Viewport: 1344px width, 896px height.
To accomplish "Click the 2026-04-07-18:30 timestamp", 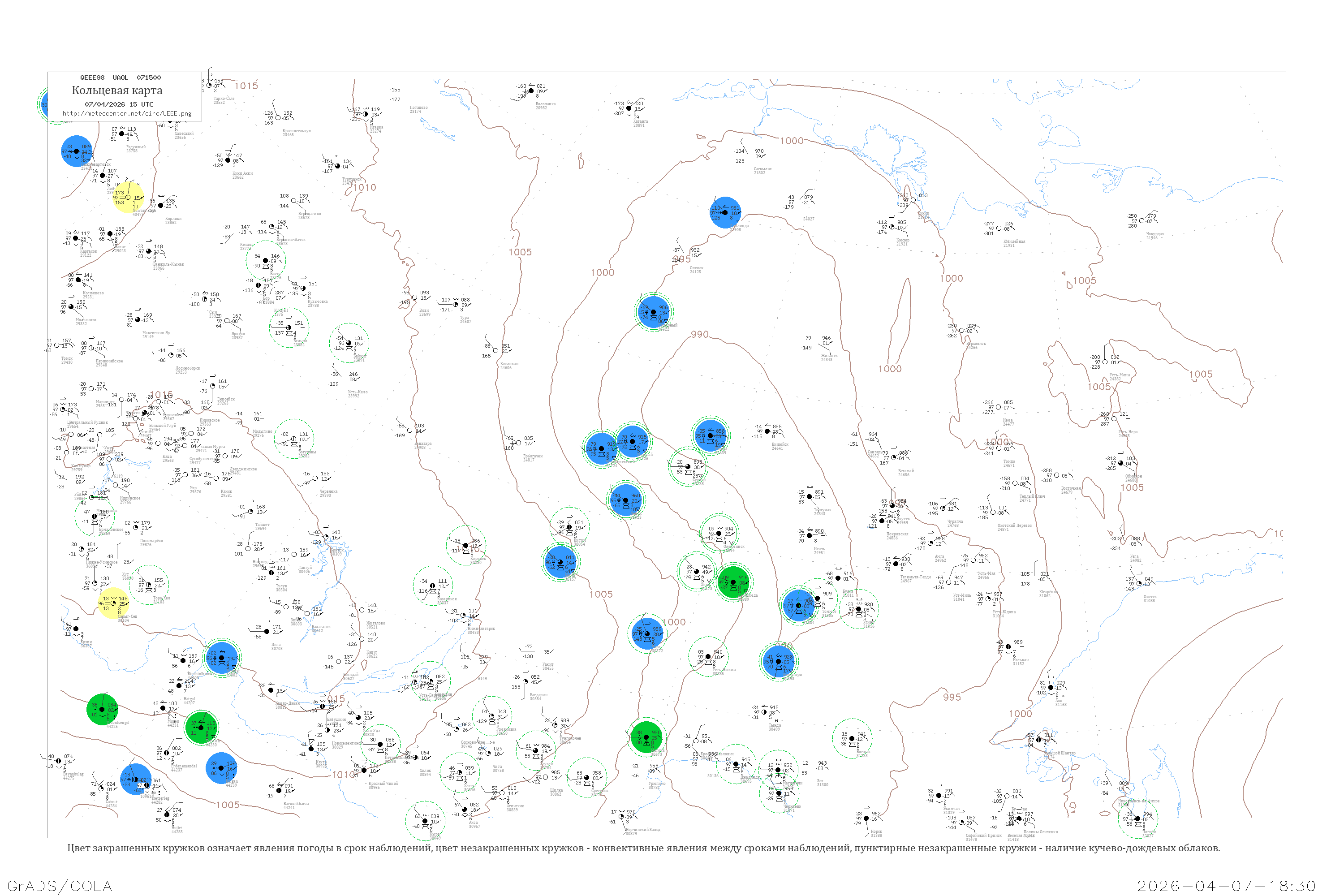I will [1226, 886].
